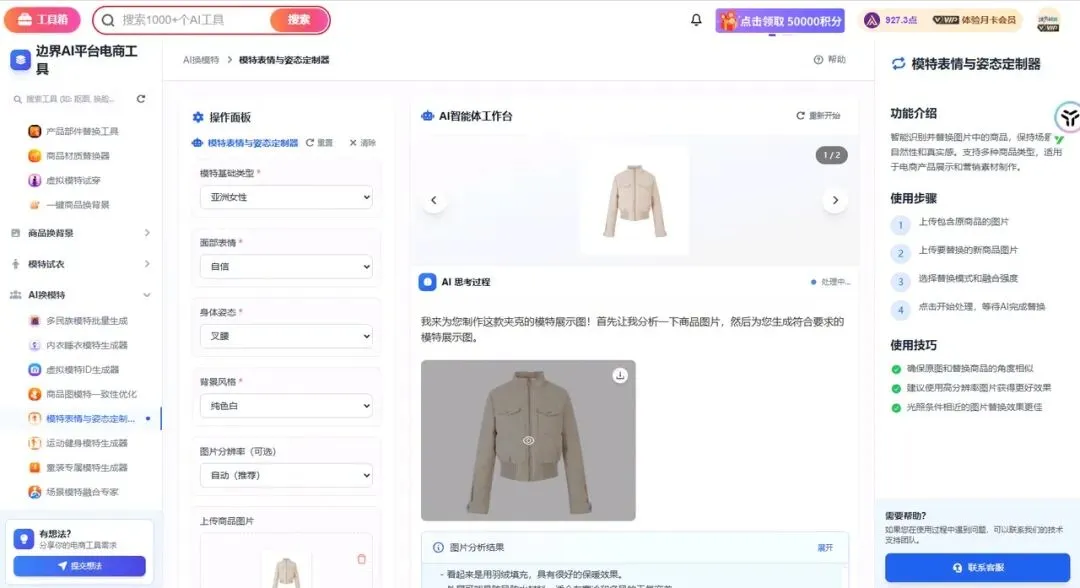Click the 图片分析结果 info icon
The height and width of the screenshot is (588, 1080).
(x=438, y=547)
